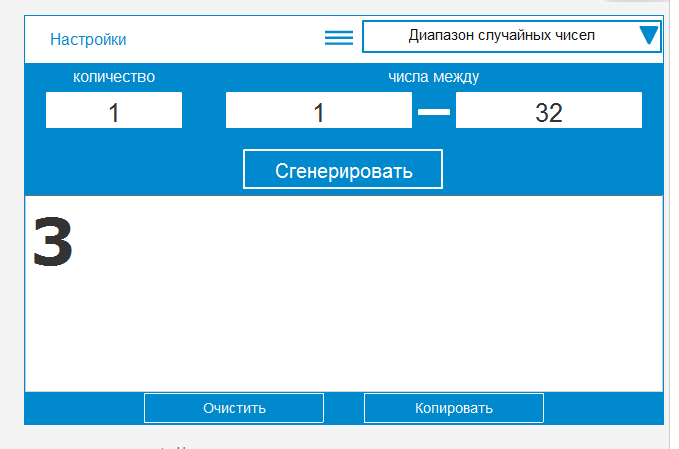Select the maximum value field showing 32
The width and height of the screenshot is (679, 449).
[x=548, y=111]
